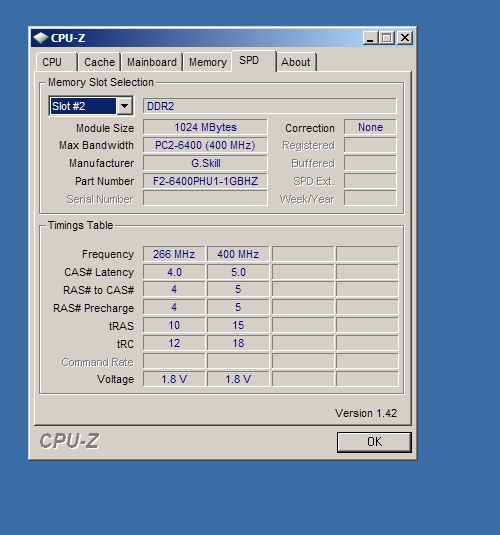
Task: Click the tRC value 18
Action: [238, 343]
